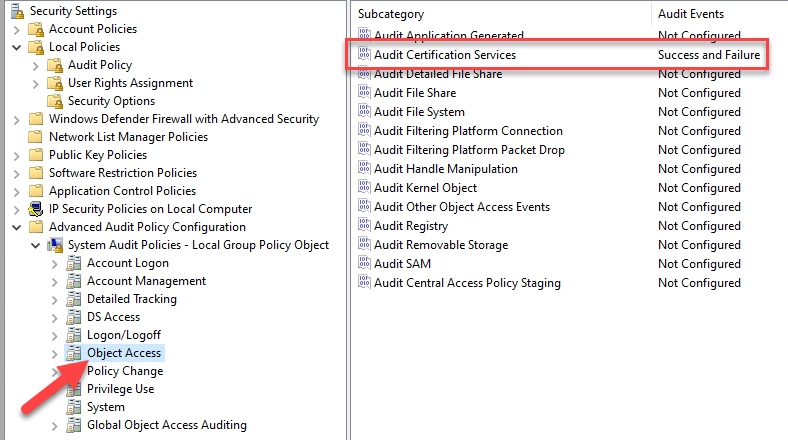Open User Rights Assignment in tree
Image resolution: width=788 pixels, height=440 pixels.
[130, 83]
